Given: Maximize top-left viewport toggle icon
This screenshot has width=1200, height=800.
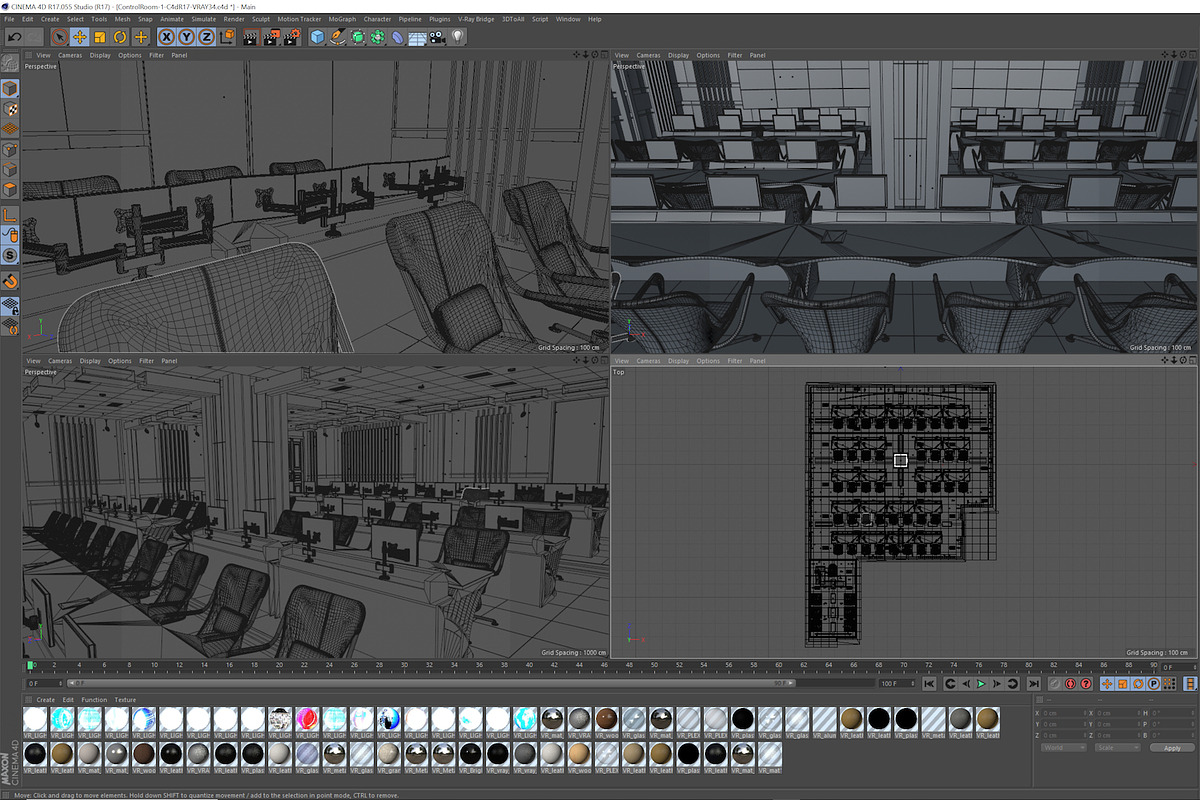Looking at the screenshot, I should (x=603, y=55).
